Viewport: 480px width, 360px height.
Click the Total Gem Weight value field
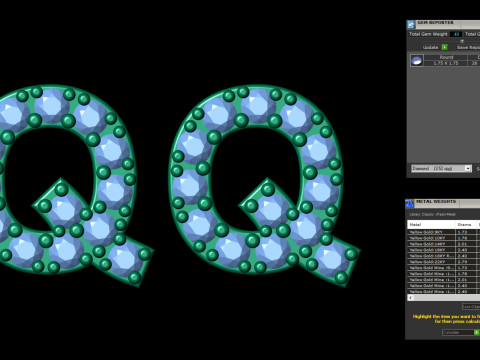pyautogui.click(x=456, y=34)
